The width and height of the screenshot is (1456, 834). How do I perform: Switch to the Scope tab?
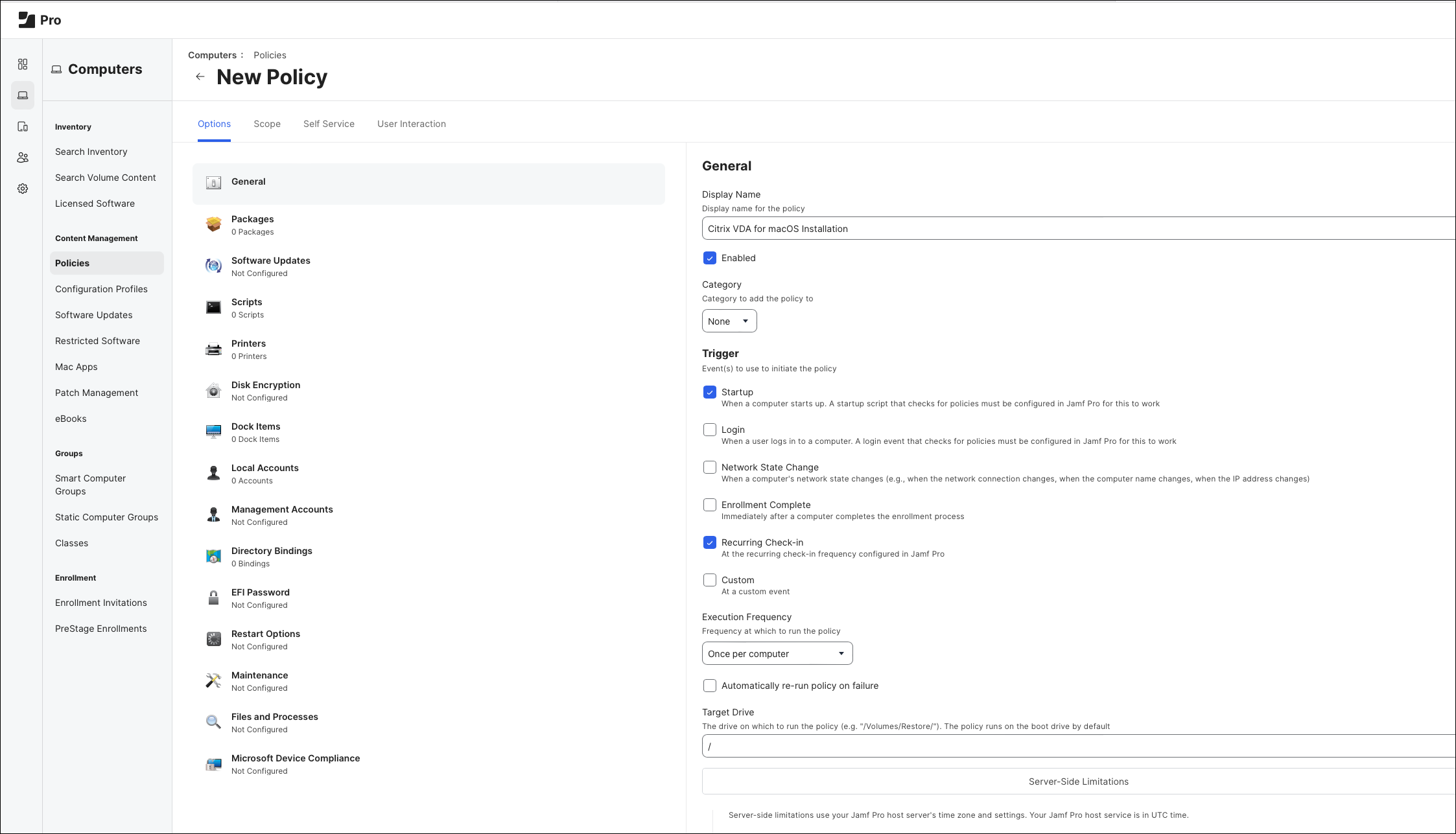click(x=267, y=124)
